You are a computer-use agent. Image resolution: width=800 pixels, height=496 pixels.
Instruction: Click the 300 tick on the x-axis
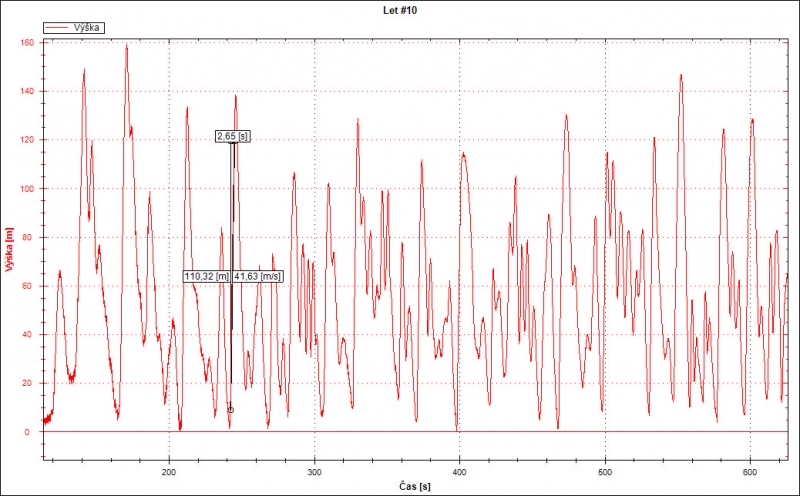314,470
